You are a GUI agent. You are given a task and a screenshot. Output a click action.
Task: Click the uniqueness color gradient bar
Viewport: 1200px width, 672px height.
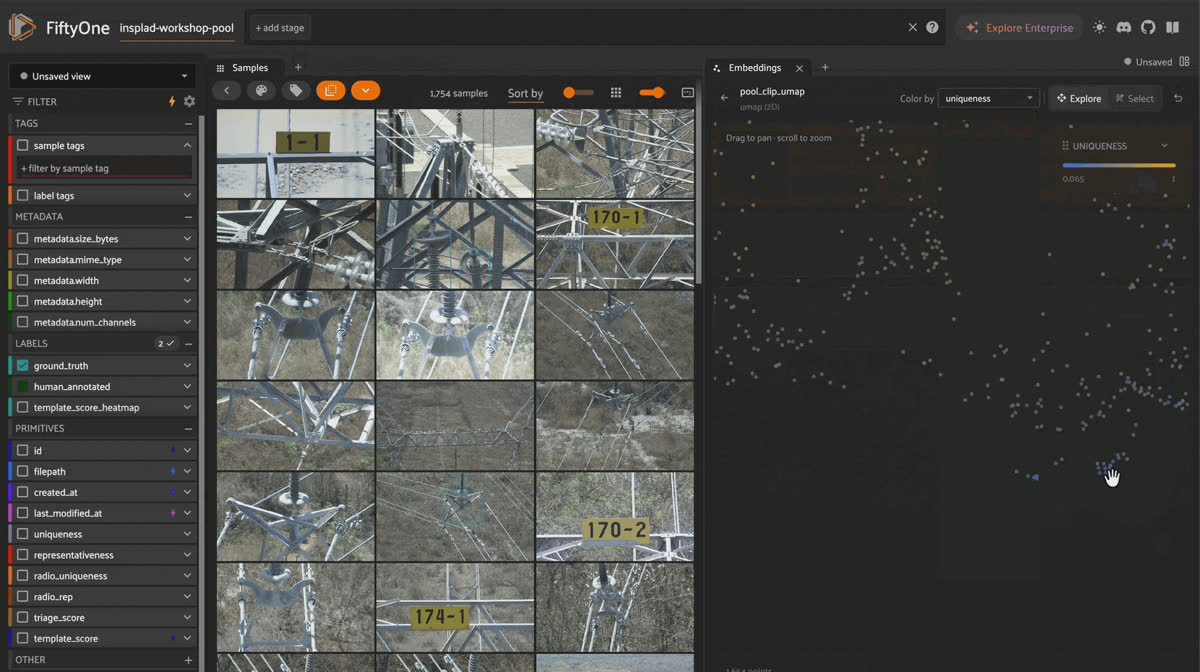[x=1119, y=165]
